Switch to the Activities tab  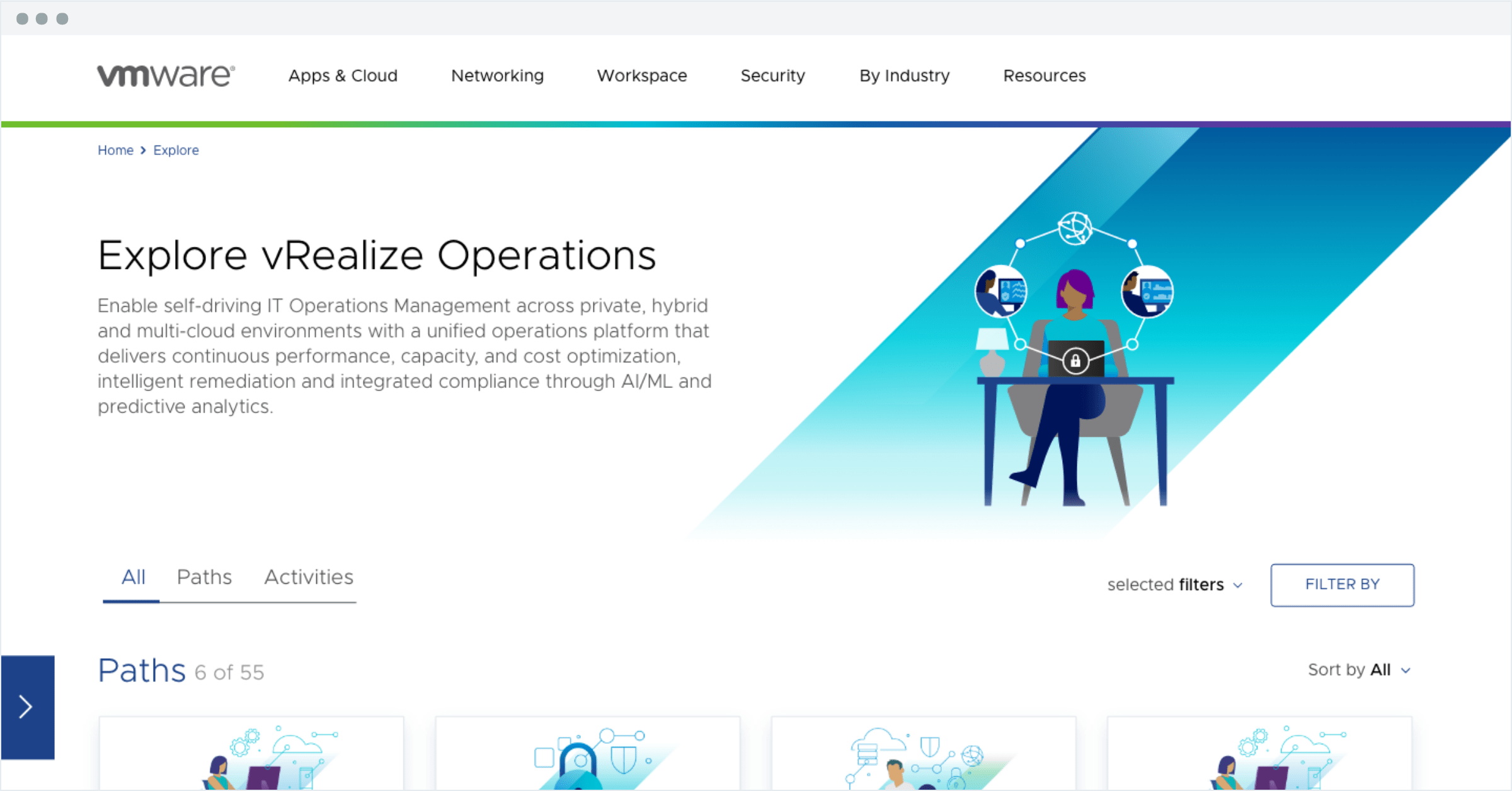tap(309, 577)
